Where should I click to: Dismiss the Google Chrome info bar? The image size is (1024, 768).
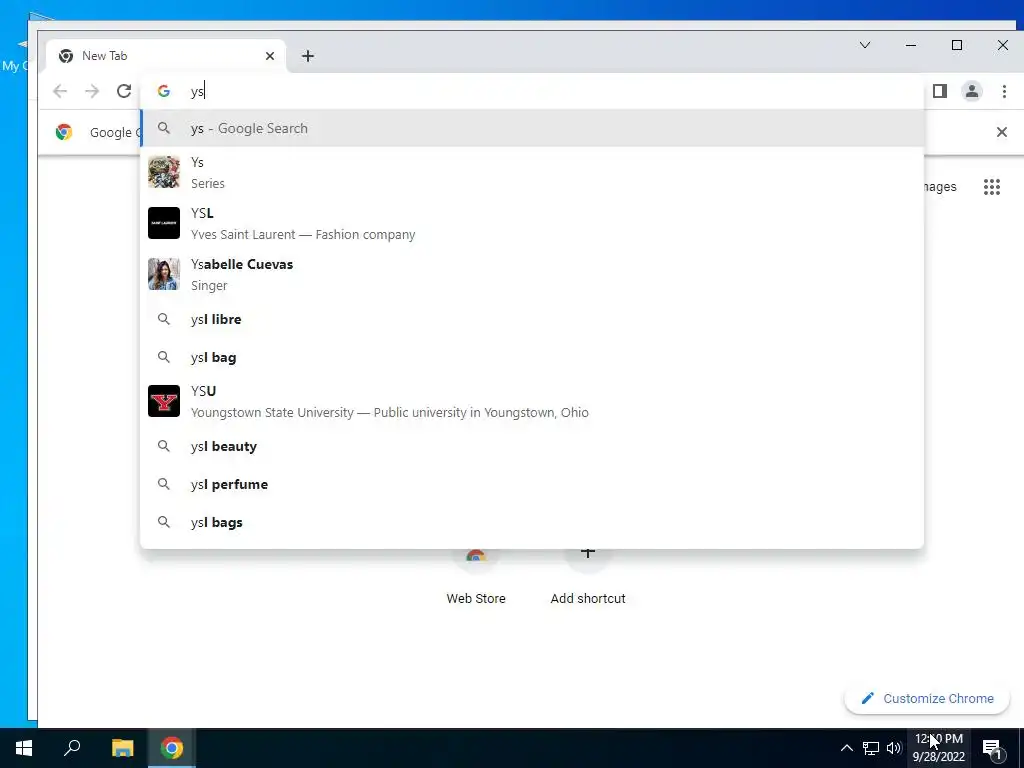1002,132
